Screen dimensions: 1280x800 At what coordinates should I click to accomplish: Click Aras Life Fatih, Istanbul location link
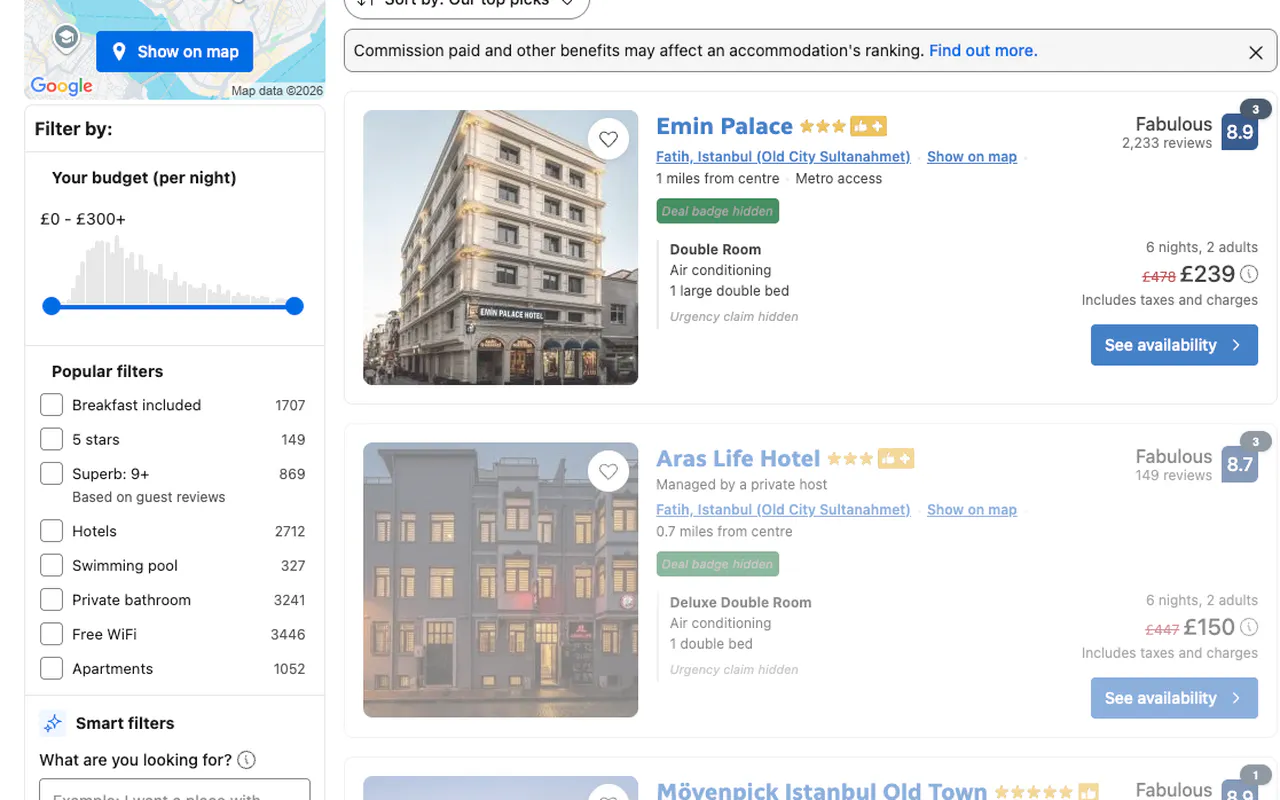783,510
